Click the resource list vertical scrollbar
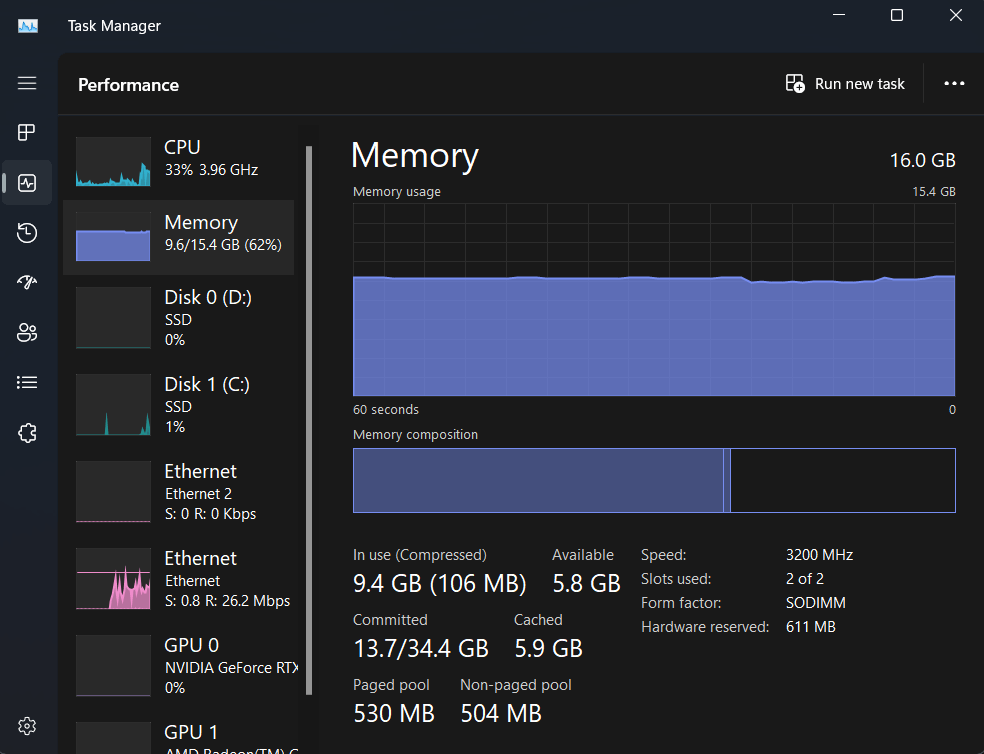Viewport: 984px width, 754px height. coord(309,420)
